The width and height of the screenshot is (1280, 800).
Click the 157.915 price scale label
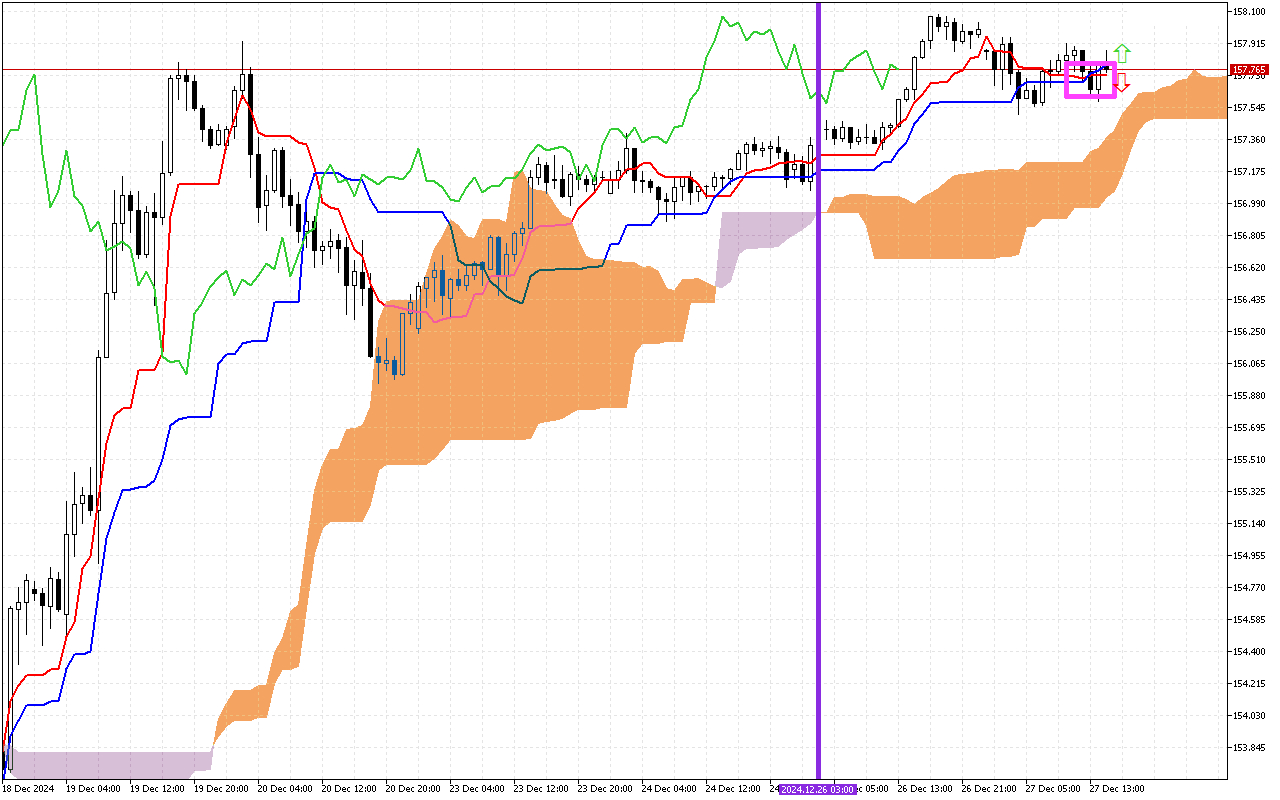pos(1249,44)
